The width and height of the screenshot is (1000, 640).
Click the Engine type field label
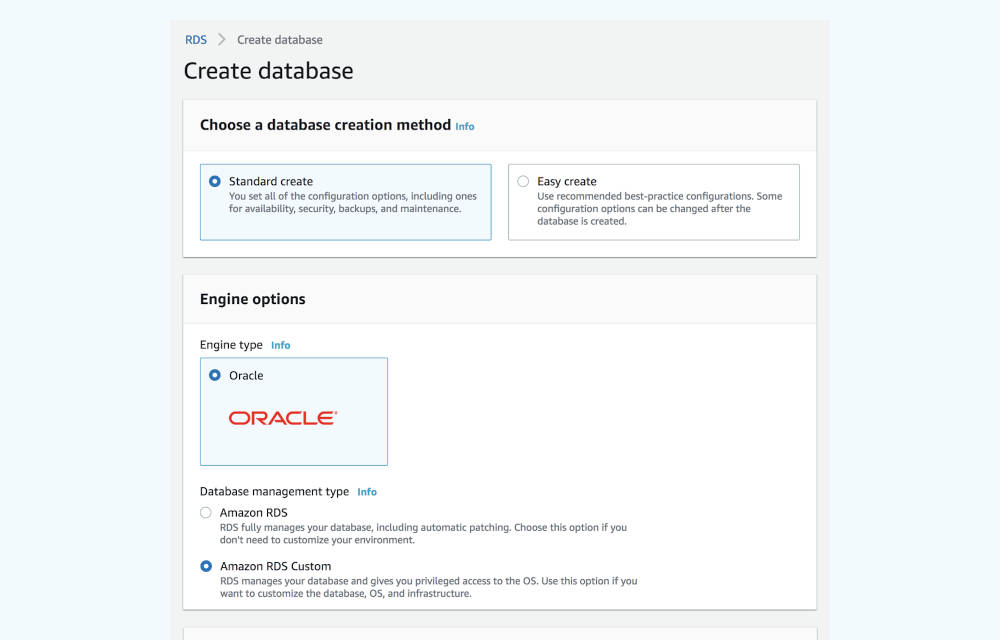pyautogui.click(x=231, y=345)
